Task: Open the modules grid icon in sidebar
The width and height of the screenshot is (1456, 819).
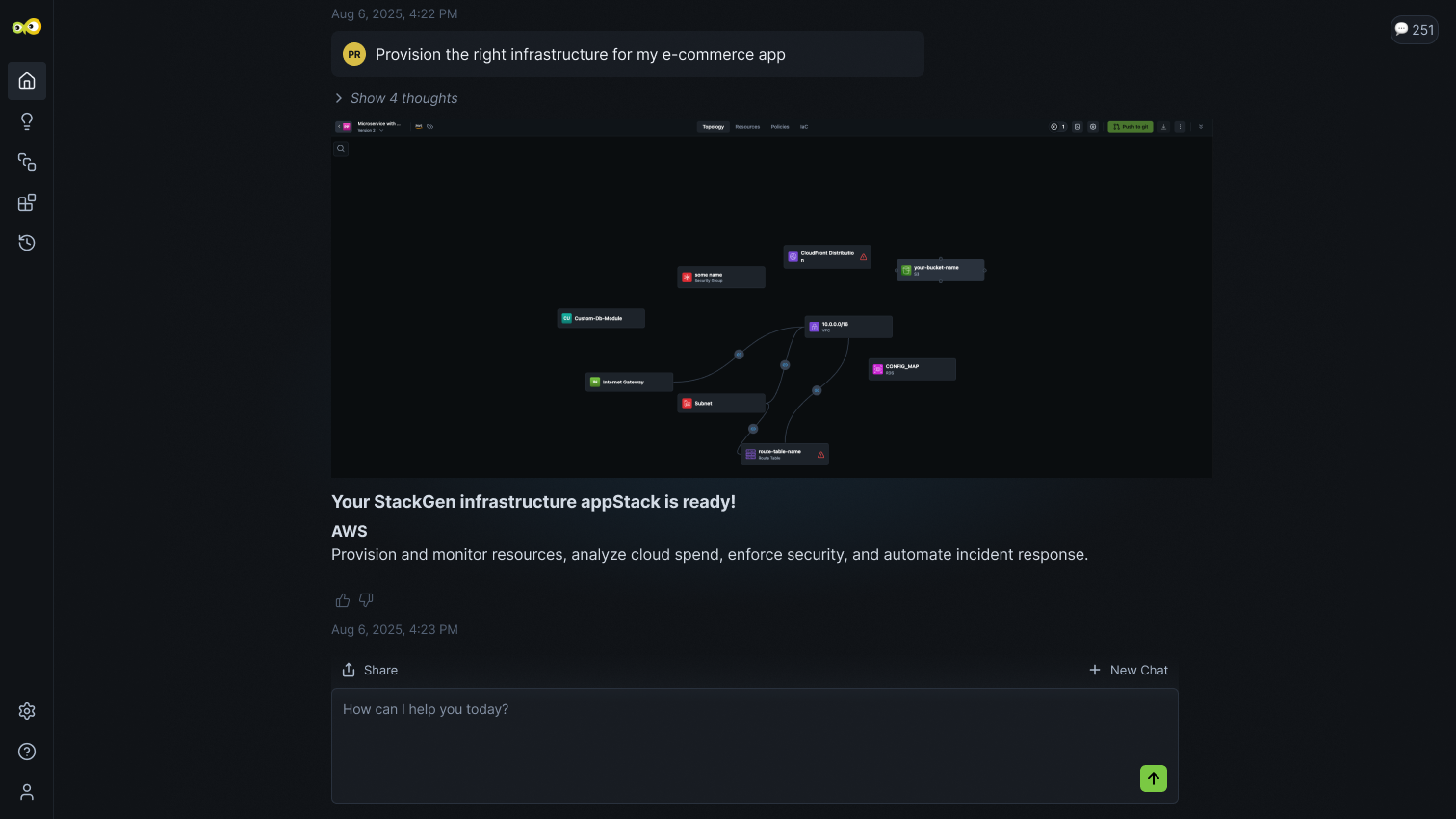Action: click(27, 202)
